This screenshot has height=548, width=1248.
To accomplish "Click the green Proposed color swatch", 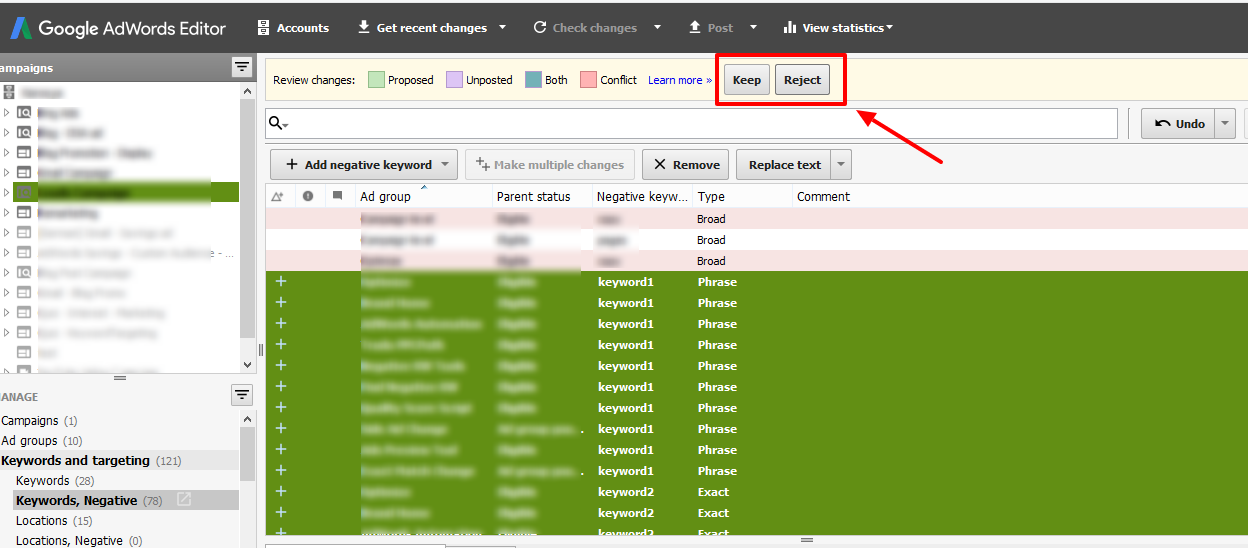I will click(376, 80).
